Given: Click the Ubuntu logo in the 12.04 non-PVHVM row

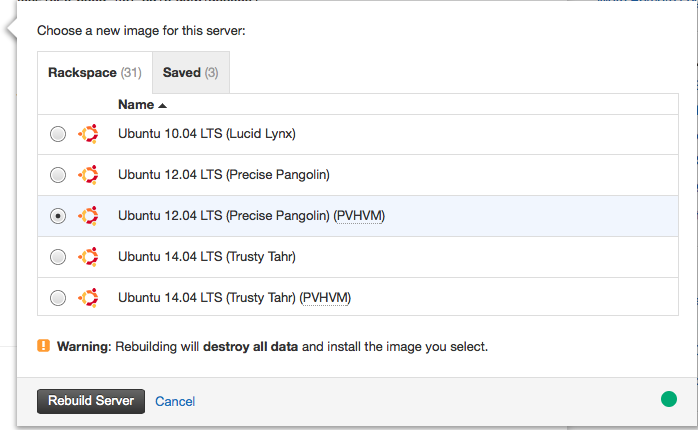Looking at the screenshot, I should pos(88,174).
